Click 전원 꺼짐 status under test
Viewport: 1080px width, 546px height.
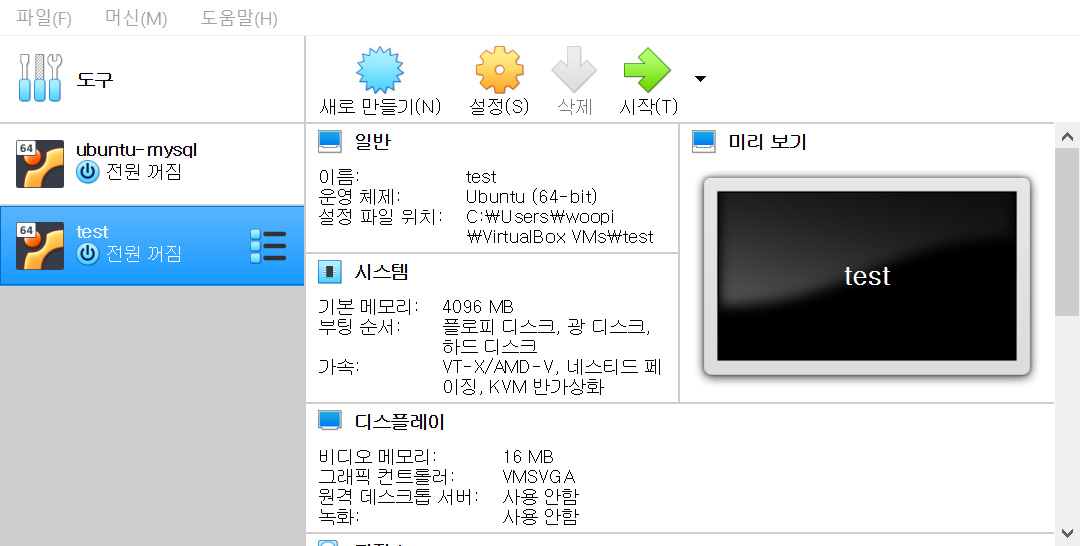click(143, 253)
